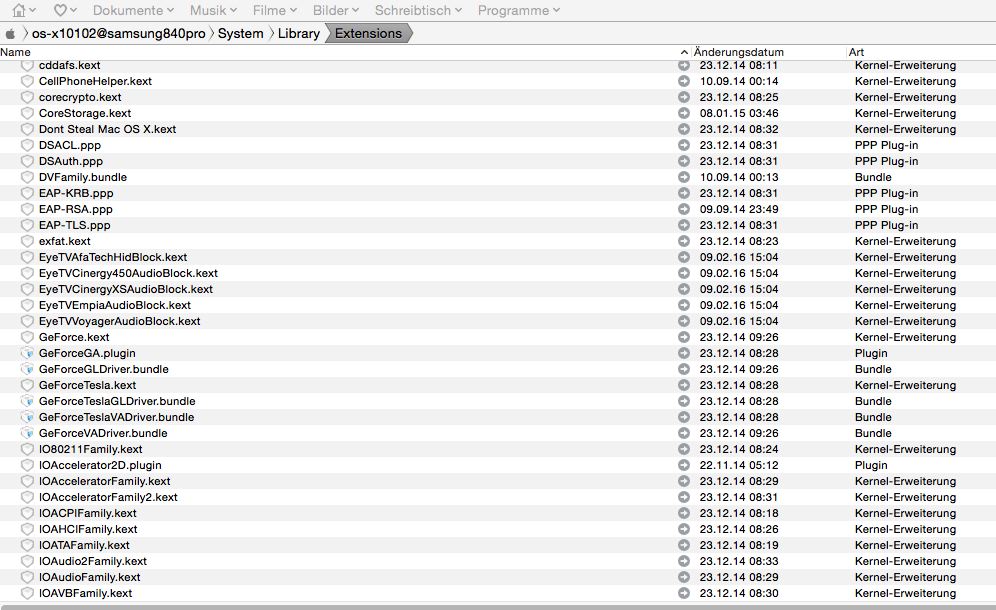Select file IOATAFamily.kext
This screenshot has width=996, height=610.
84,545
